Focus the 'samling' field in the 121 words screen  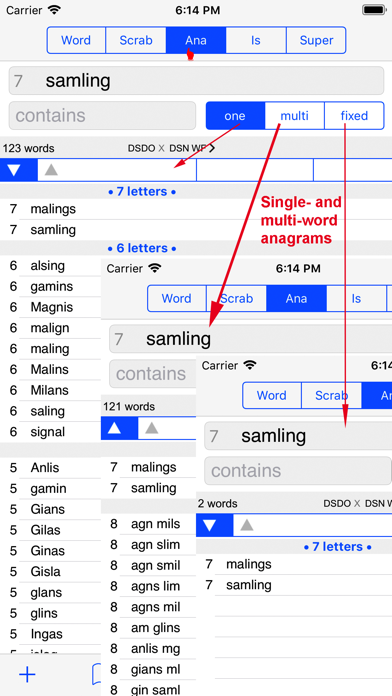pyautogui.click(x=250, y=339)
